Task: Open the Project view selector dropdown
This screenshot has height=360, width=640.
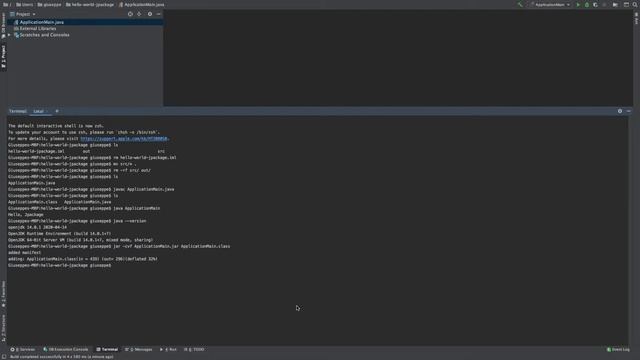Action: pyautogui.click(x=23, y=14)
